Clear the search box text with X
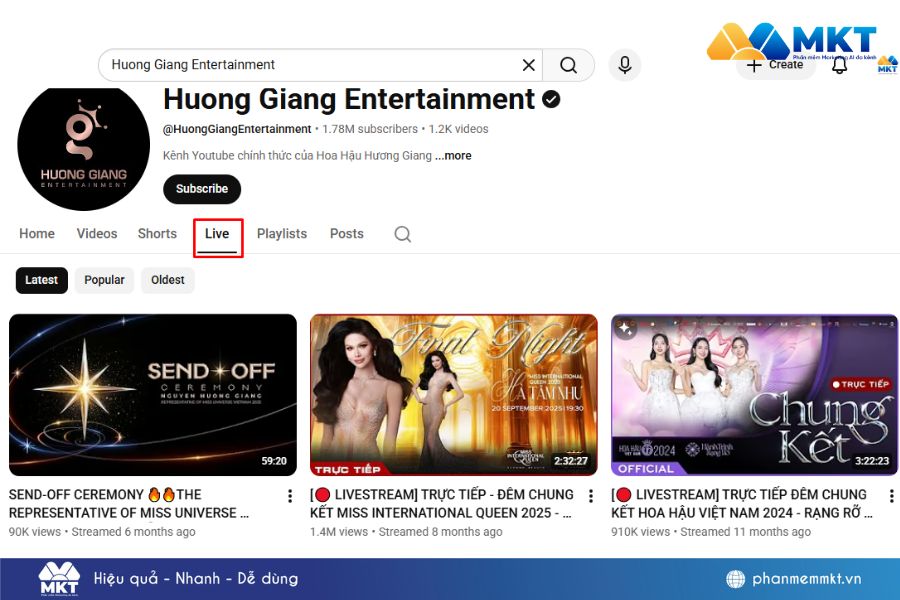 (x=529, y=65)
